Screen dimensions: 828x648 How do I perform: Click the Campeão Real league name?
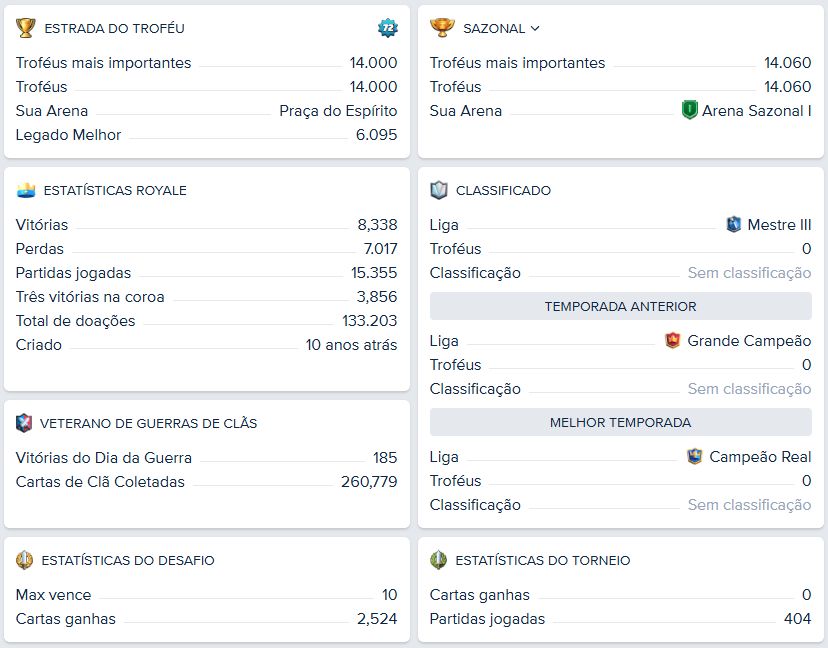pyautogui.click(x=760, y=457)
